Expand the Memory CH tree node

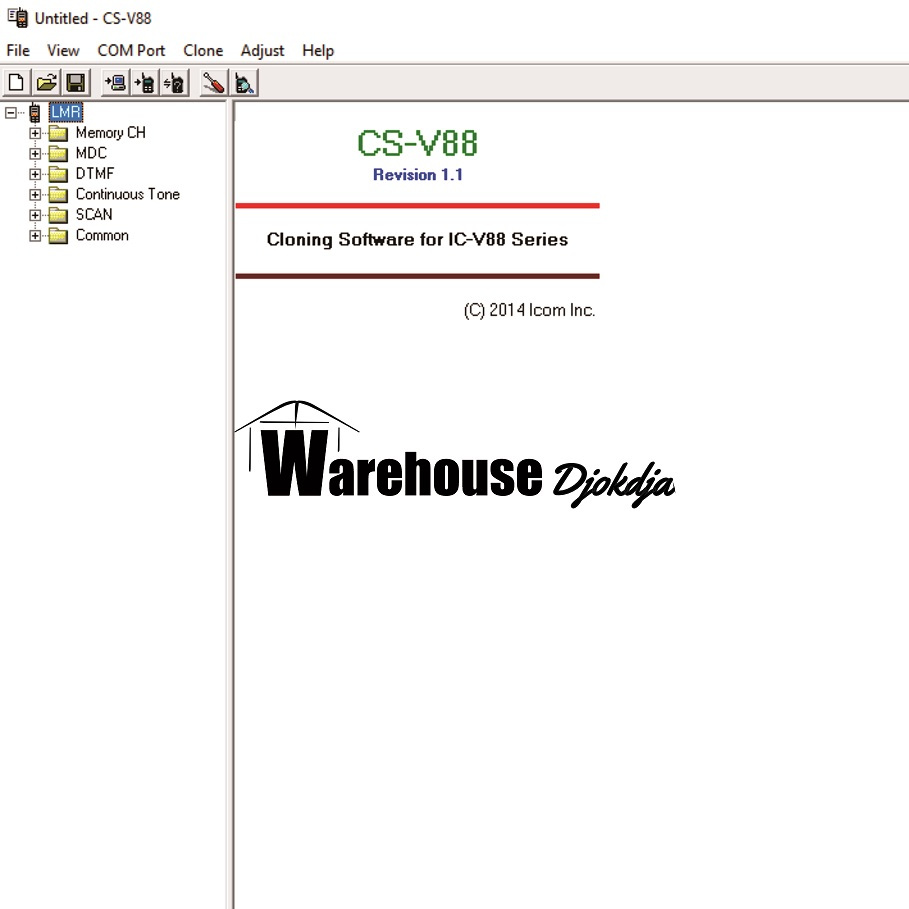tap(33, 132)
